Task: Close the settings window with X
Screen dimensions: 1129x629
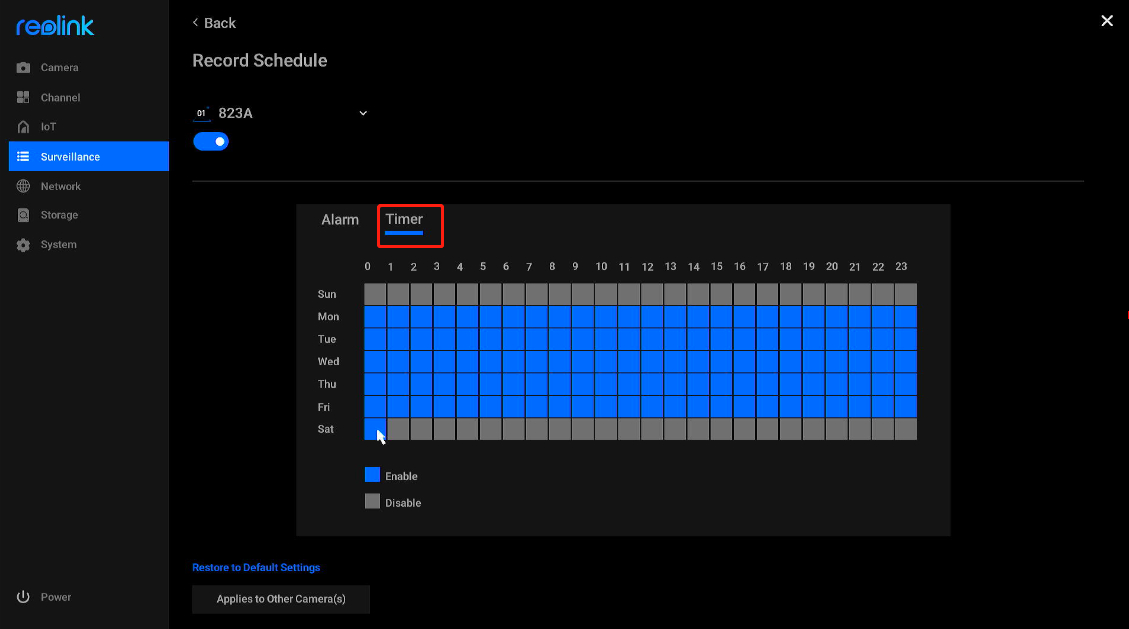Action: pyautogui.click(x=1107, y=21)
